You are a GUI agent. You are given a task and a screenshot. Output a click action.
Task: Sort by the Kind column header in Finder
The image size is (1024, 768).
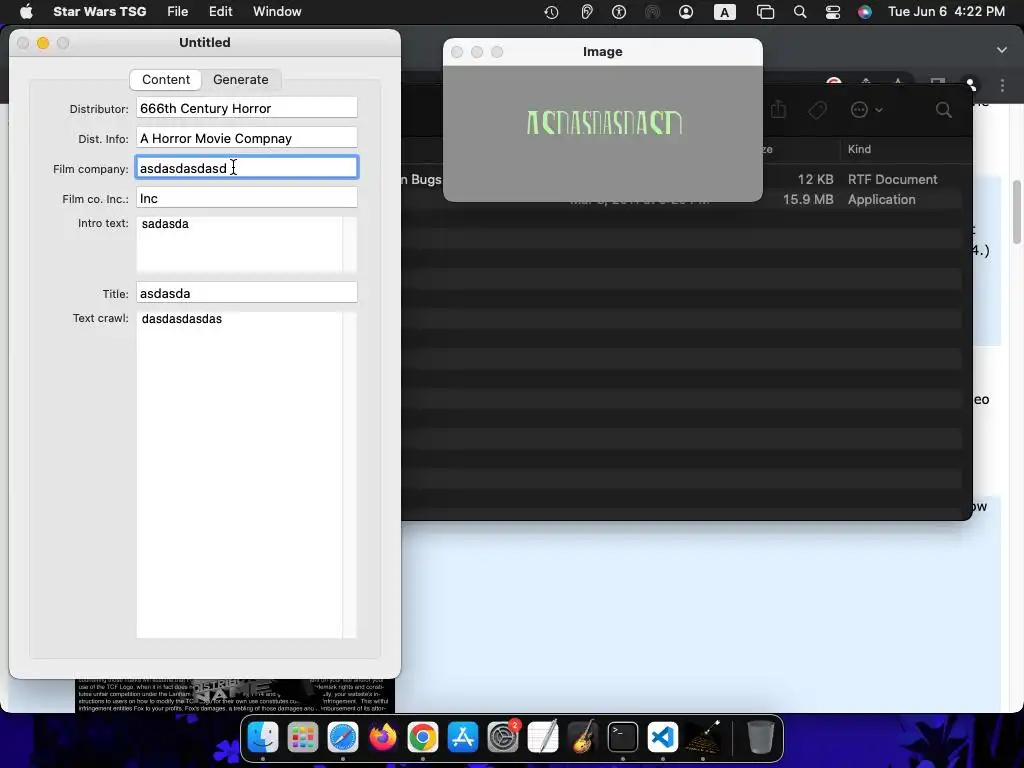point(859,149)
